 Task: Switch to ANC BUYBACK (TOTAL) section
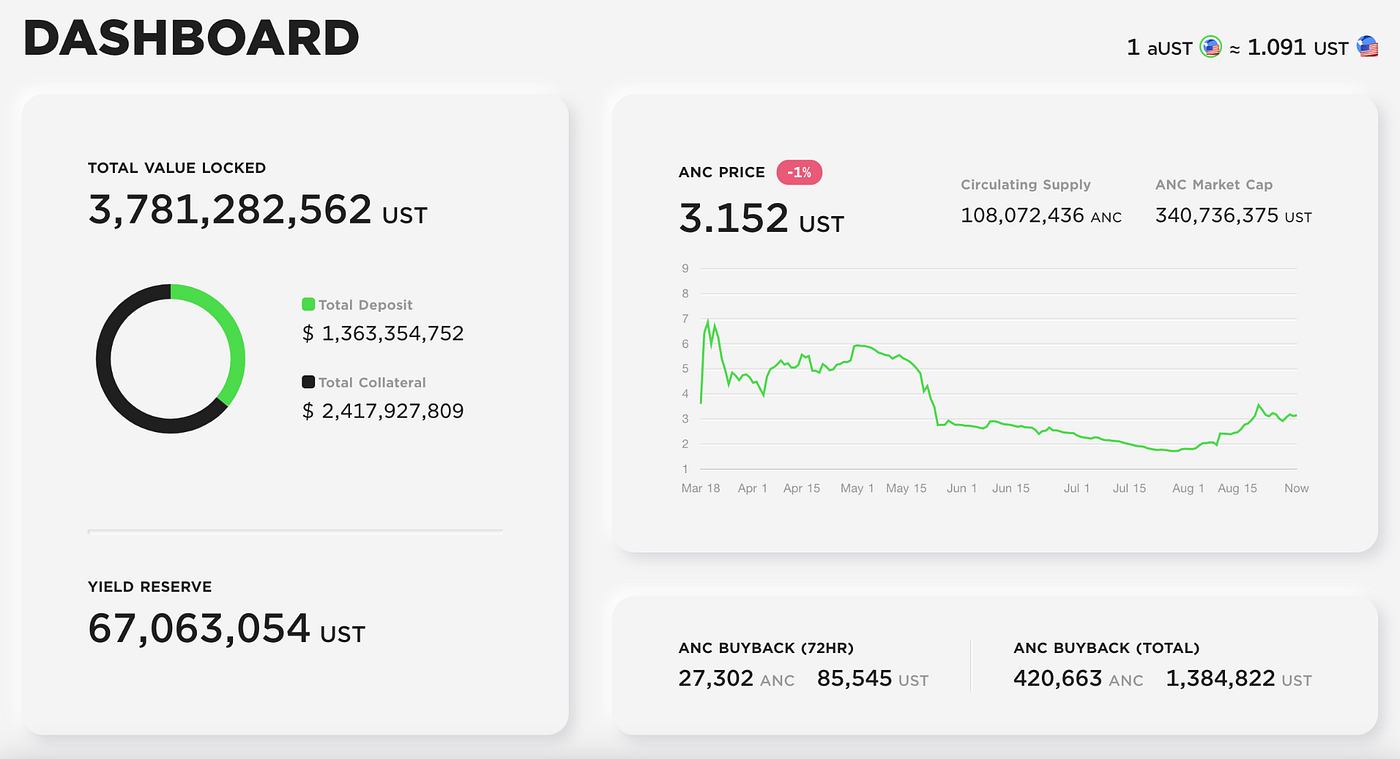coord(1106,648)
